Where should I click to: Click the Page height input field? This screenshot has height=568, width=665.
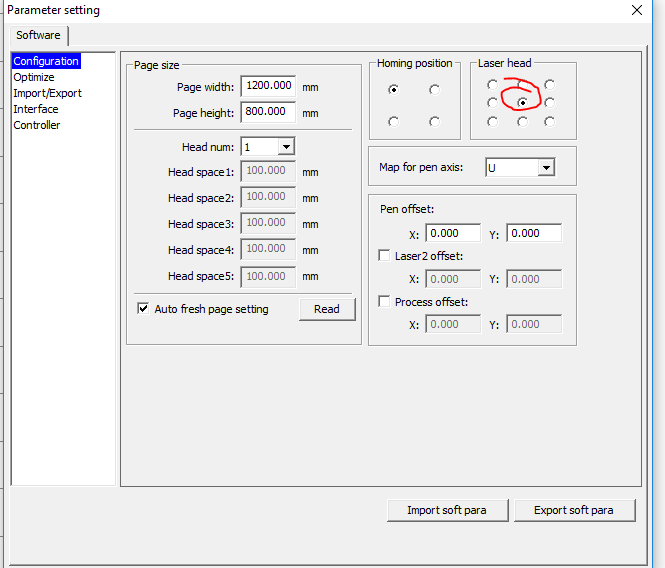pos(268,113)
